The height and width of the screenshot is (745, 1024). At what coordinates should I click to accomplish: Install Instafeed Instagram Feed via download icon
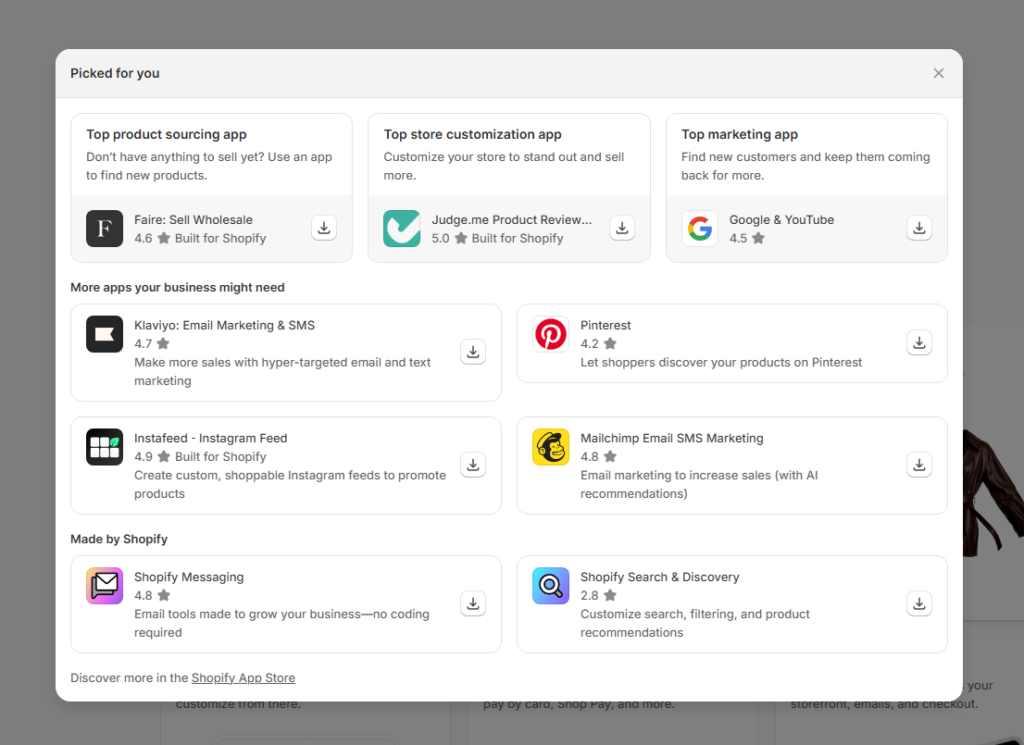pos(473,465)
